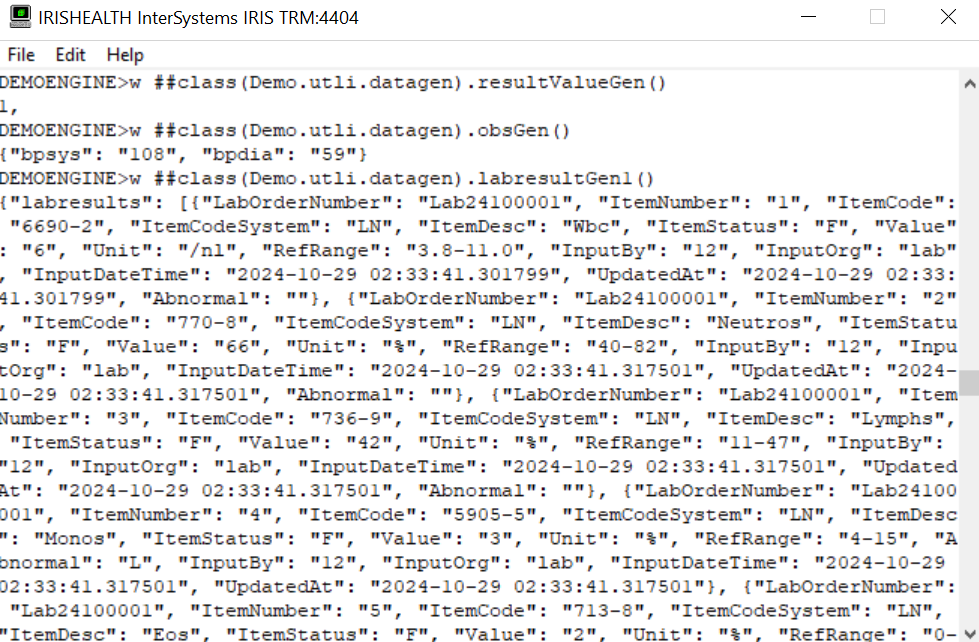Open the Edit menu

(x=70, y=55)
